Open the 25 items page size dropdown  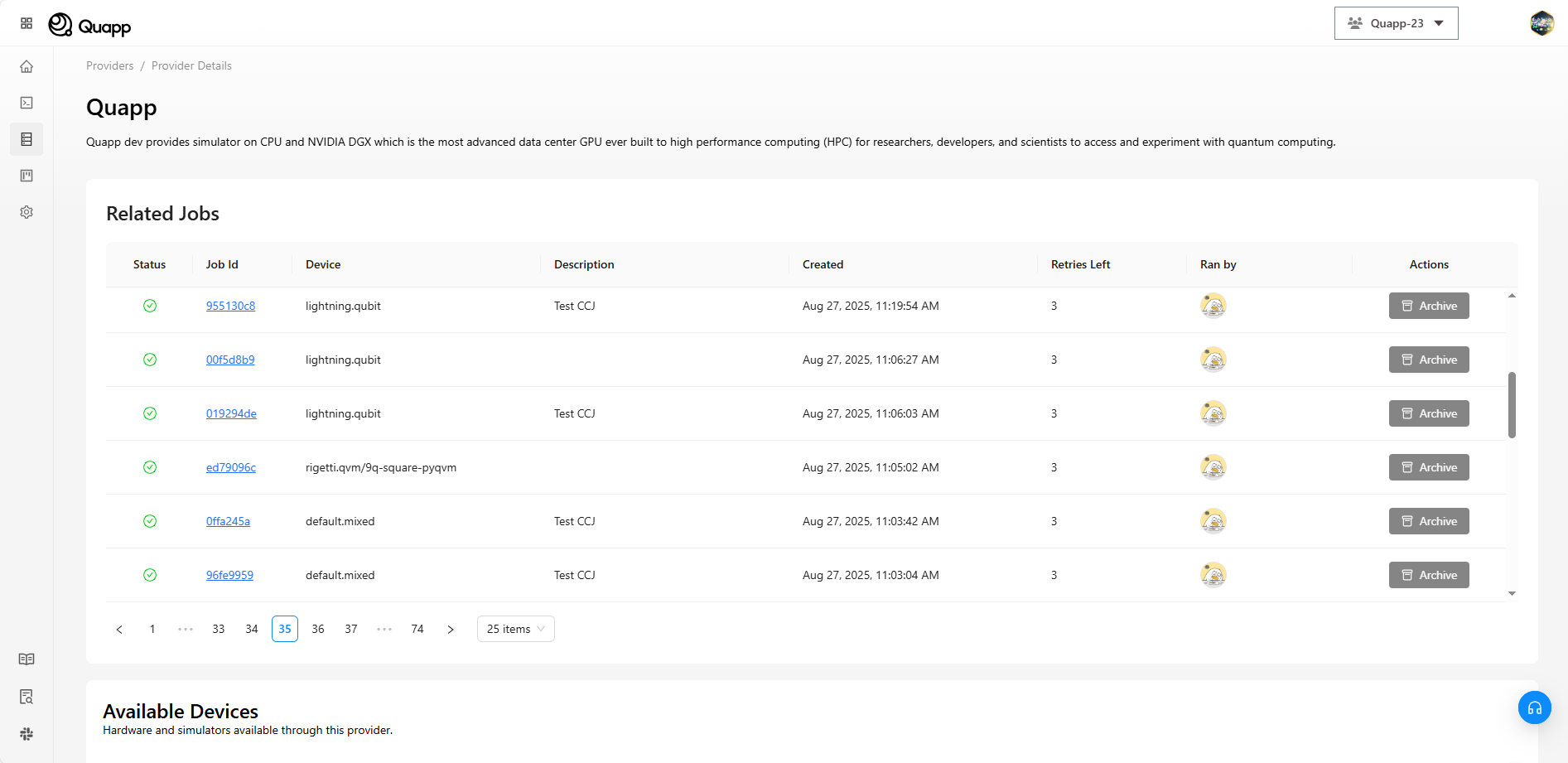click(x=515, y=629)
